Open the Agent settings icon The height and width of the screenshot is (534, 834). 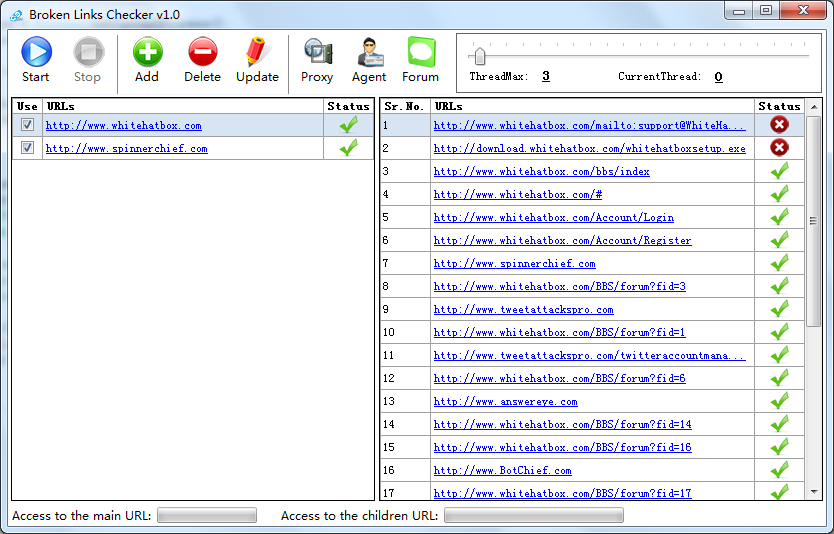(369, 52)
